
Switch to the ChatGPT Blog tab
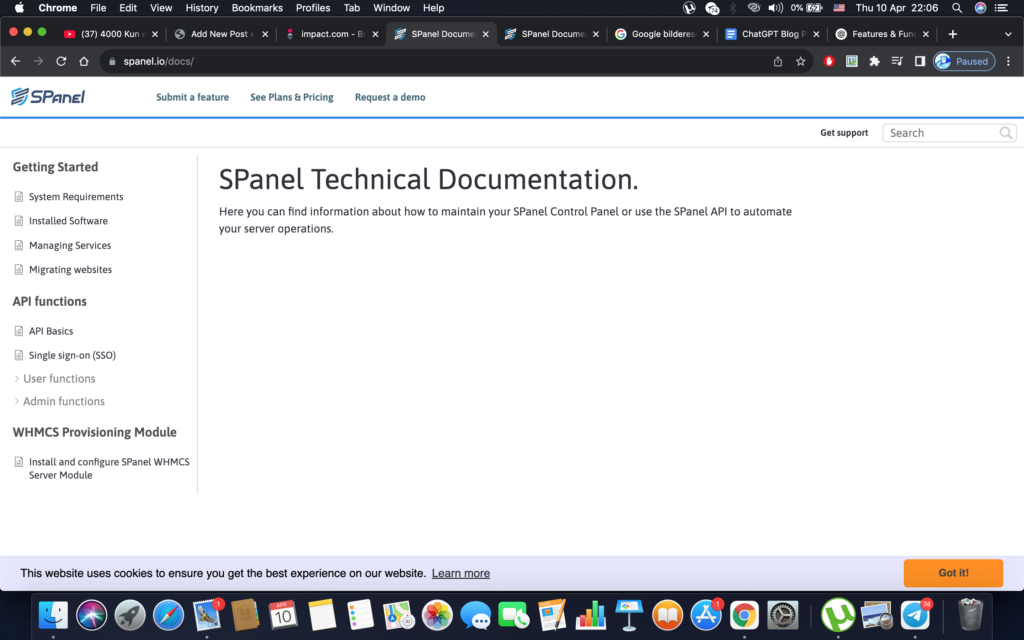coord(773,34)
